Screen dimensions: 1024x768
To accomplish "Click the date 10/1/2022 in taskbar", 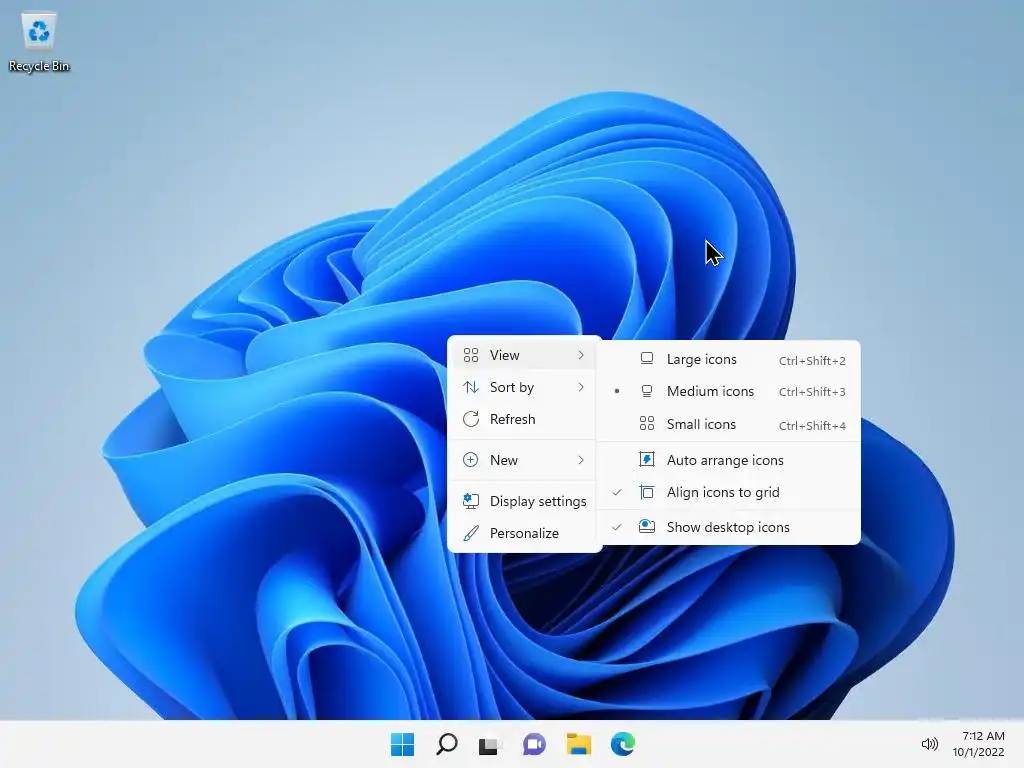I will (978, 752).
